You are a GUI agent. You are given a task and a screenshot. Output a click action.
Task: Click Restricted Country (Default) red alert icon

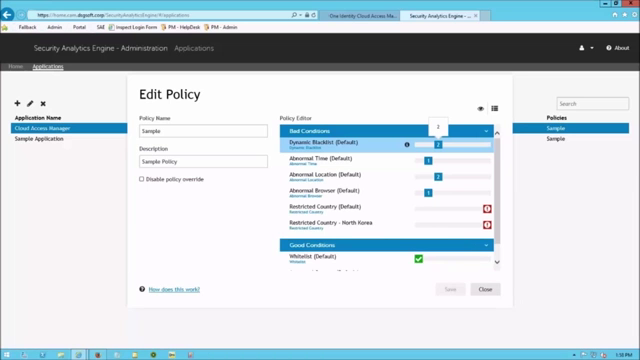click(x=487, y=209)
